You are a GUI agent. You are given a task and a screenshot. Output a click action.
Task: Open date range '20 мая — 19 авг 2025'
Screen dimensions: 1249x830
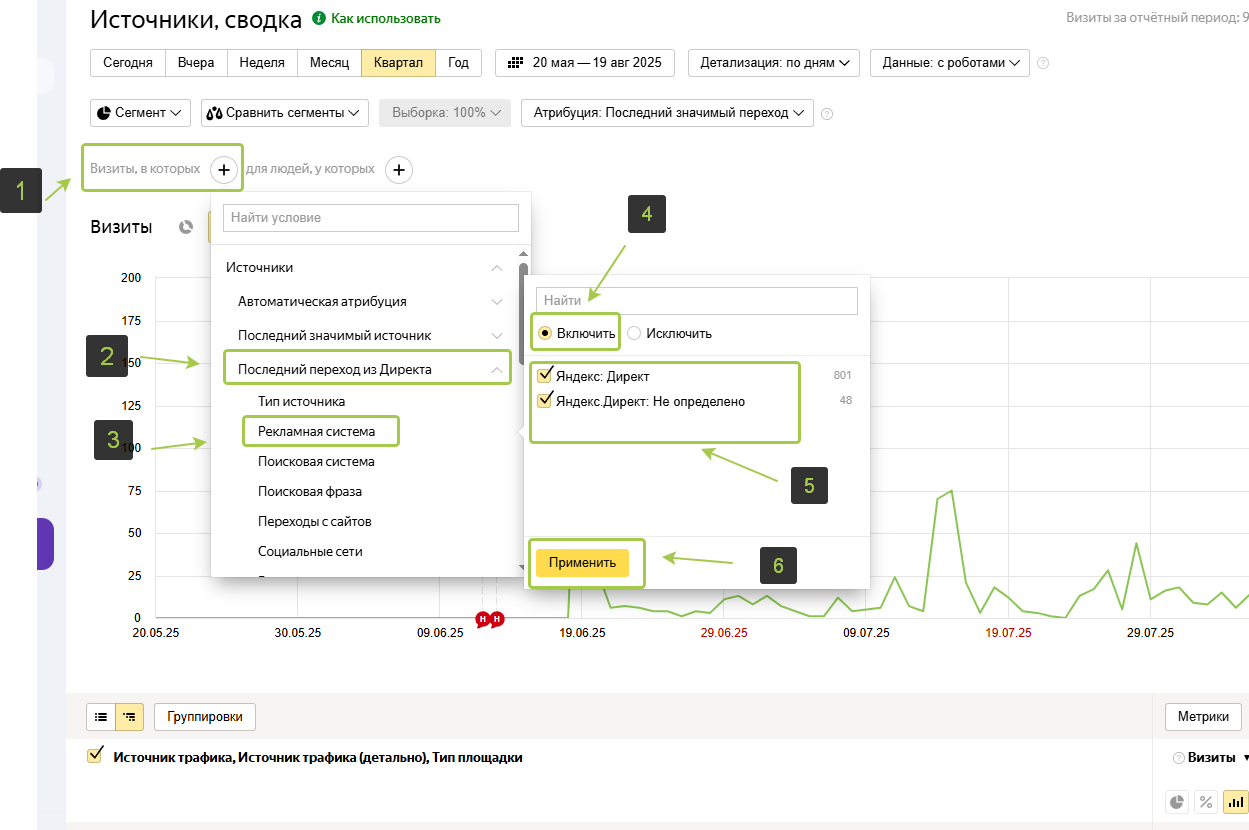tap(585, 62)
